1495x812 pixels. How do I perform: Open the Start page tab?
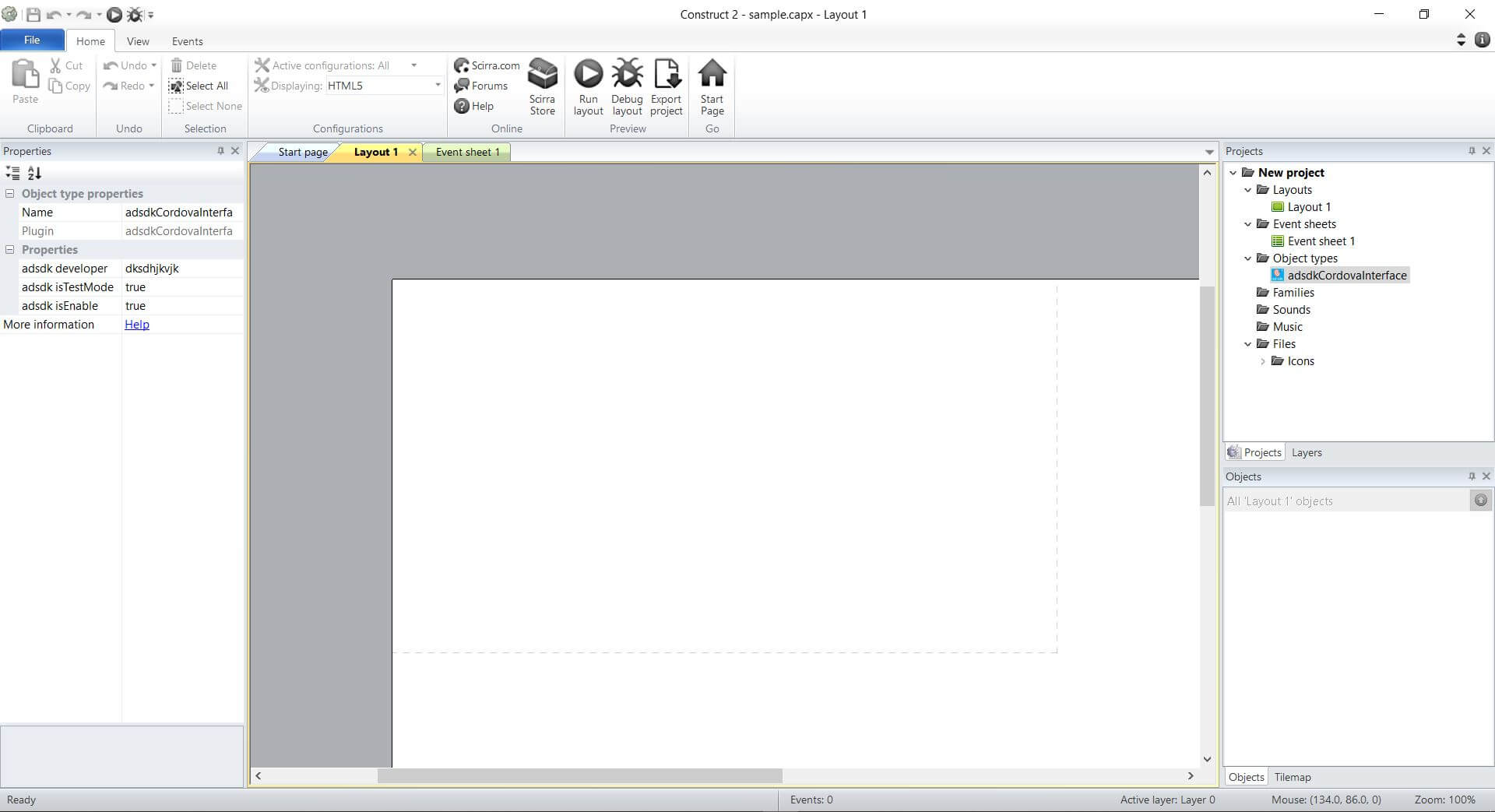coord(303,152)
